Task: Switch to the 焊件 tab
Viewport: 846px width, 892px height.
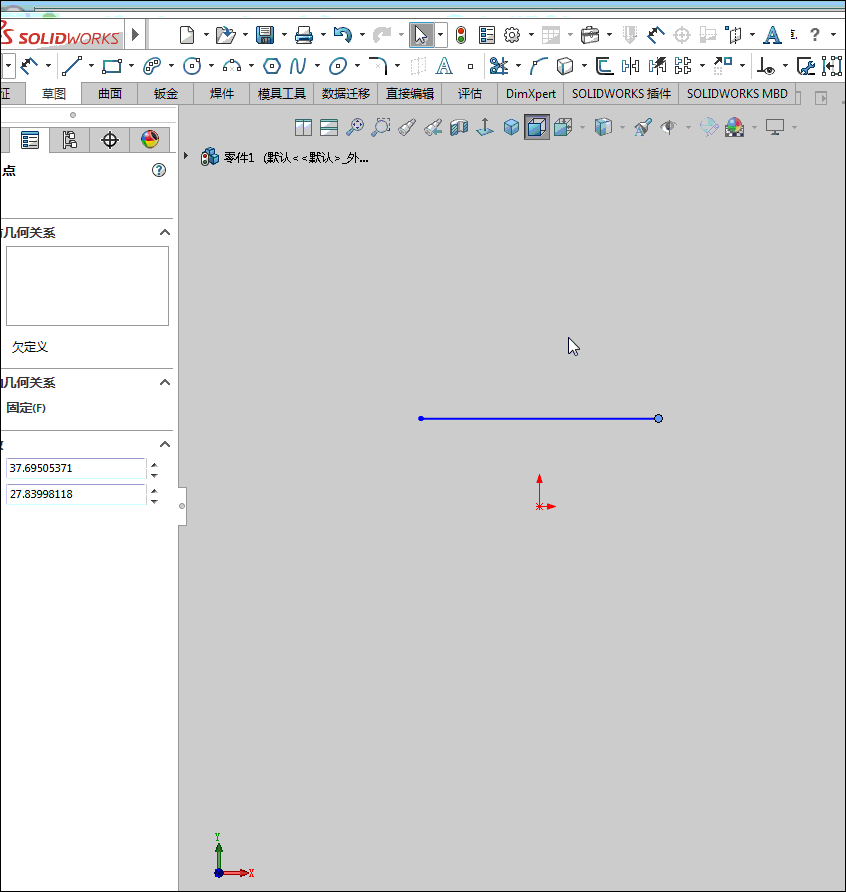Action: [x=221, y=94]
